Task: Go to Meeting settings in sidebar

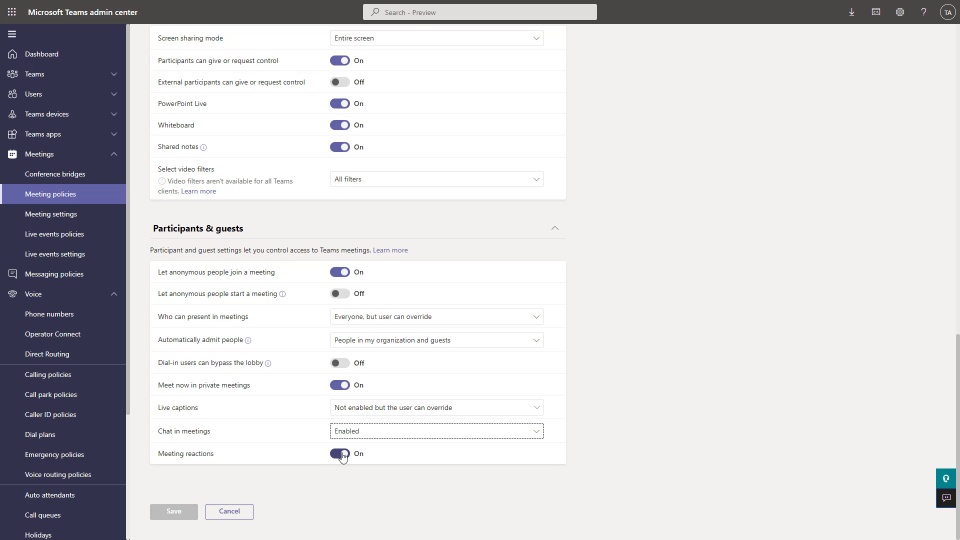Action: point(51,214)
